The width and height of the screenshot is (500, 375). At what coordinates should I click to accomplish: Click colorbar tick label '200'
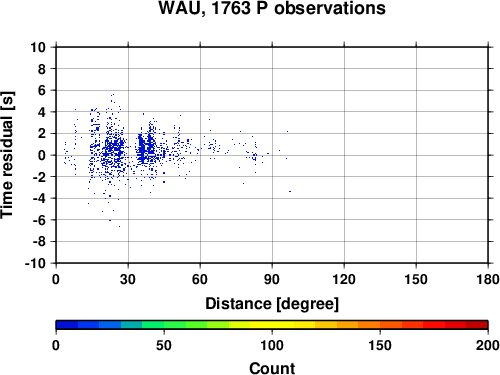(488, 345)
